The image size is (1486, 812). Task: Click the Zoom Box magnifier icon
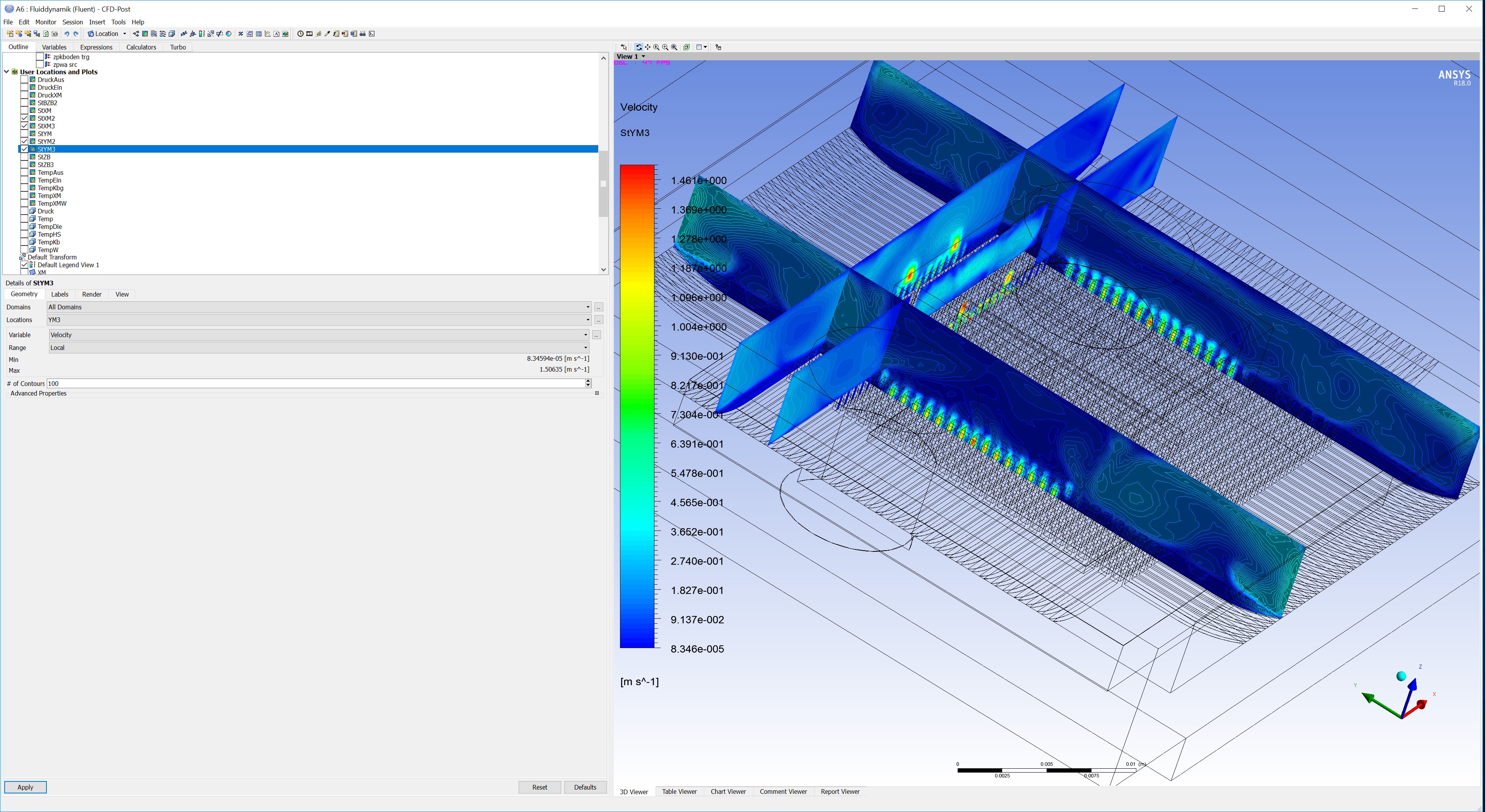tap(665, 47)
